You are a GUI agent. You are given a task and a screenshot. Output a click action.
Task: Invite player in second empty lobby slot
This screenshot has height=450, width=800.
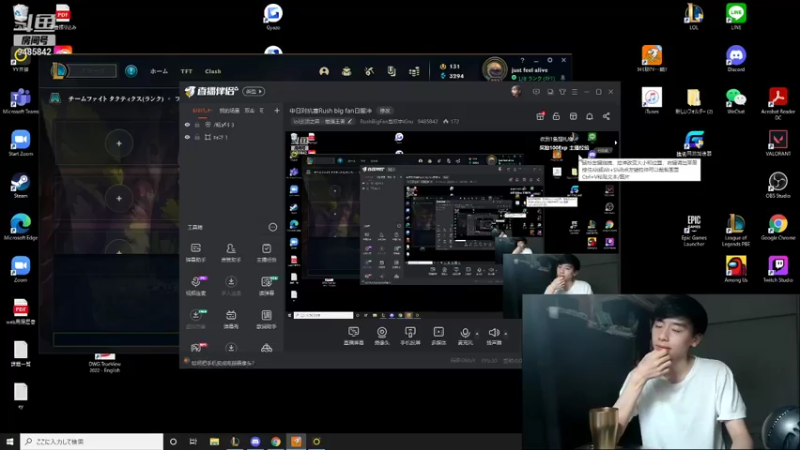pyautogui.click(x=119, y=198)
